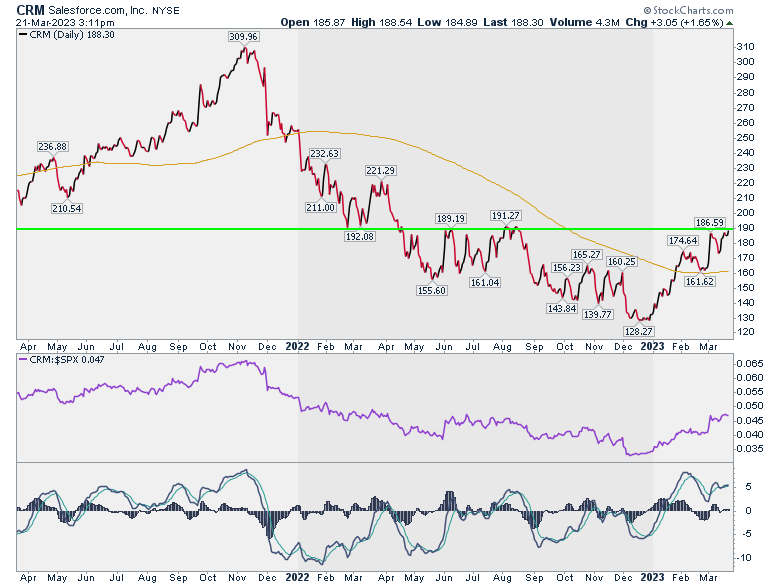Click the 2023 label on upper time axis
Screen dimensions: 780x586
(652, 346)
